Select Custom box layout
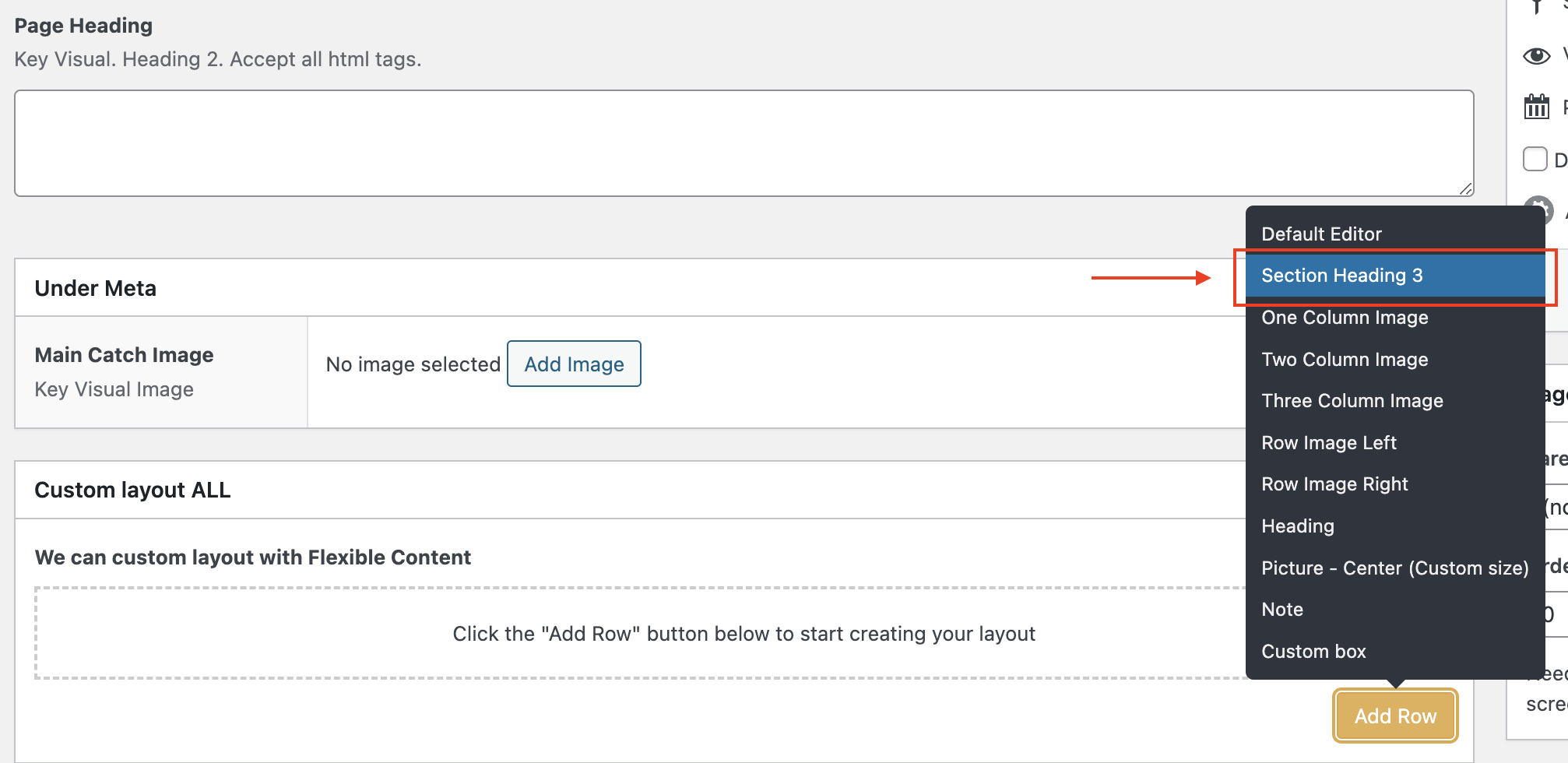This screenshot has height=763, width=1568. tap(1313, 652)
